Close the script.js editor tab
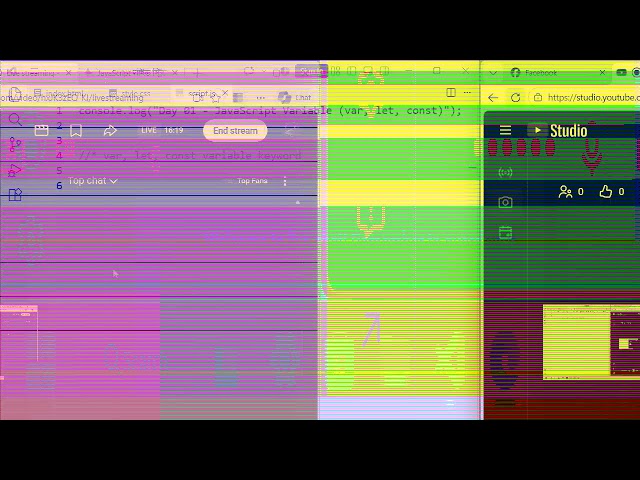 pyautogui.click(x=225, y=93)
